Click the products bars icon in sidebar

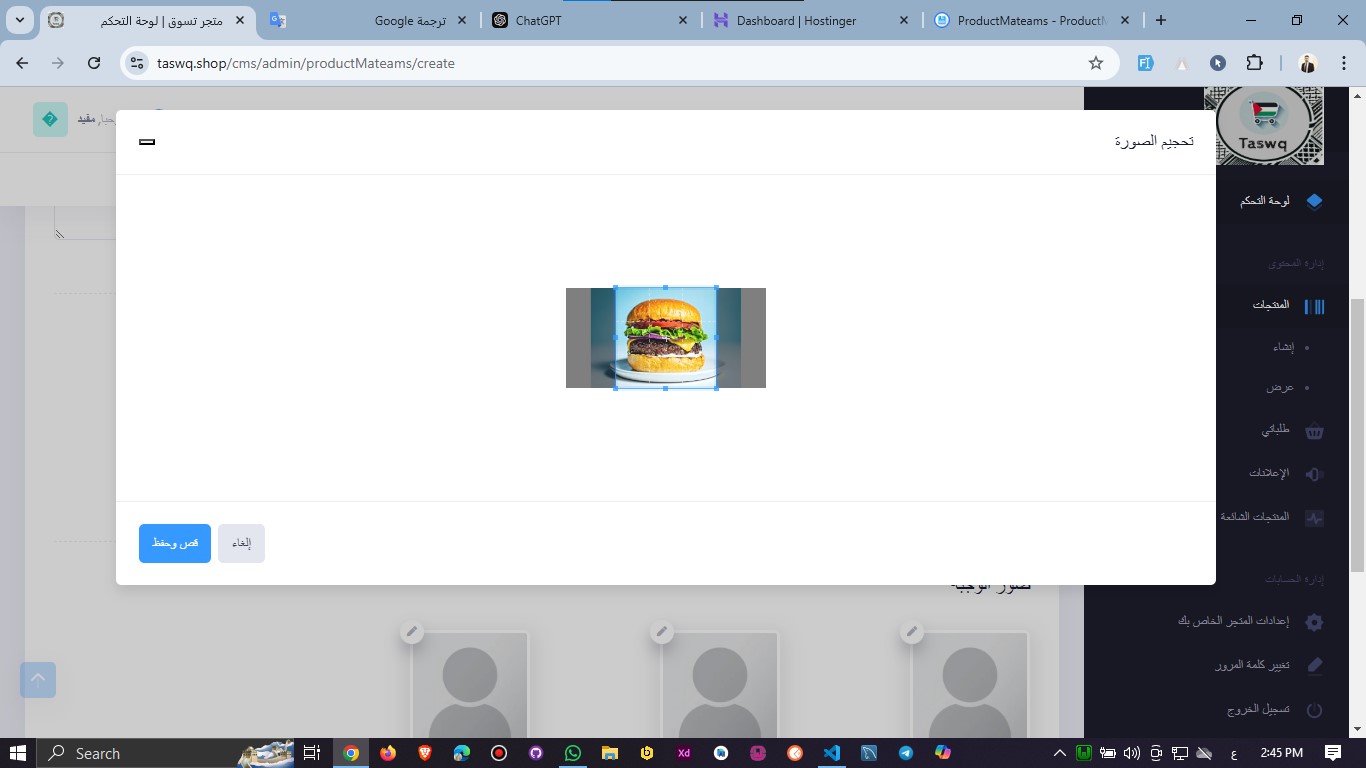coord(1314,306)
